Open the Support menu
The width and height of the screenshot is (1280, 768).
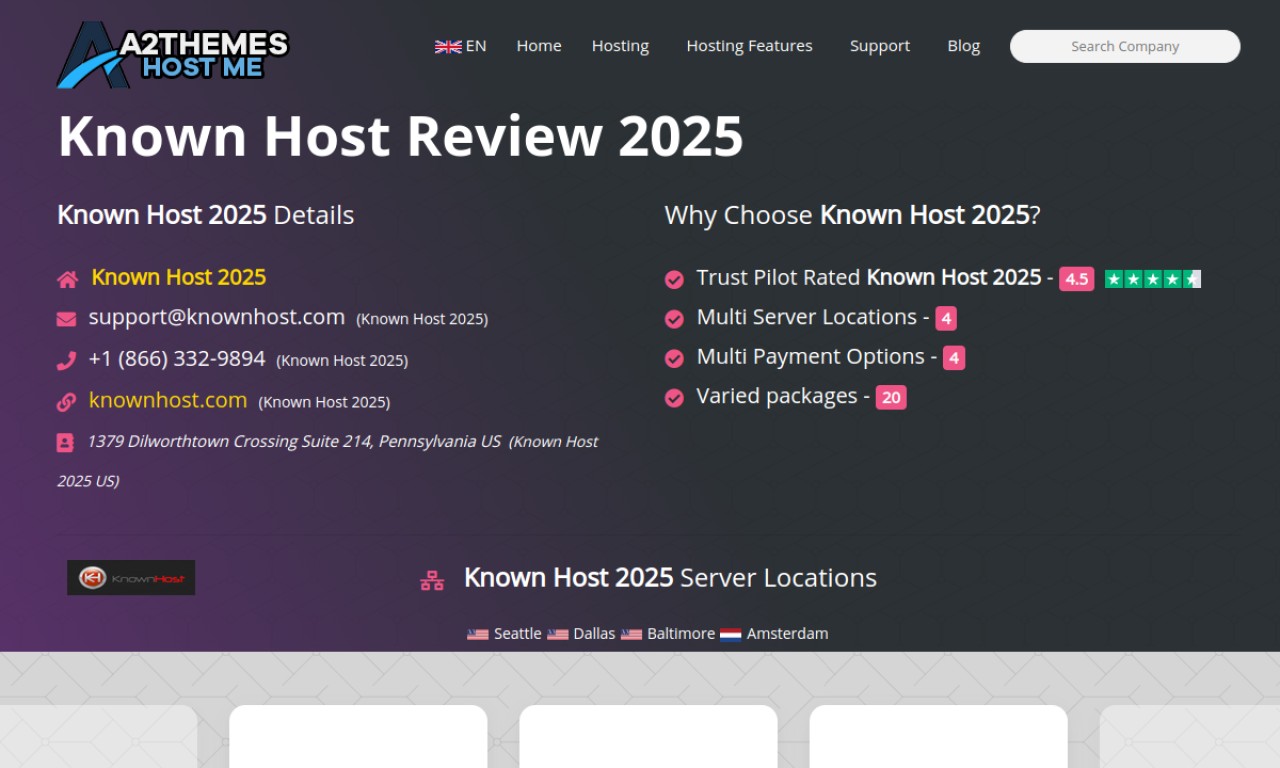(x=880, y=46)
